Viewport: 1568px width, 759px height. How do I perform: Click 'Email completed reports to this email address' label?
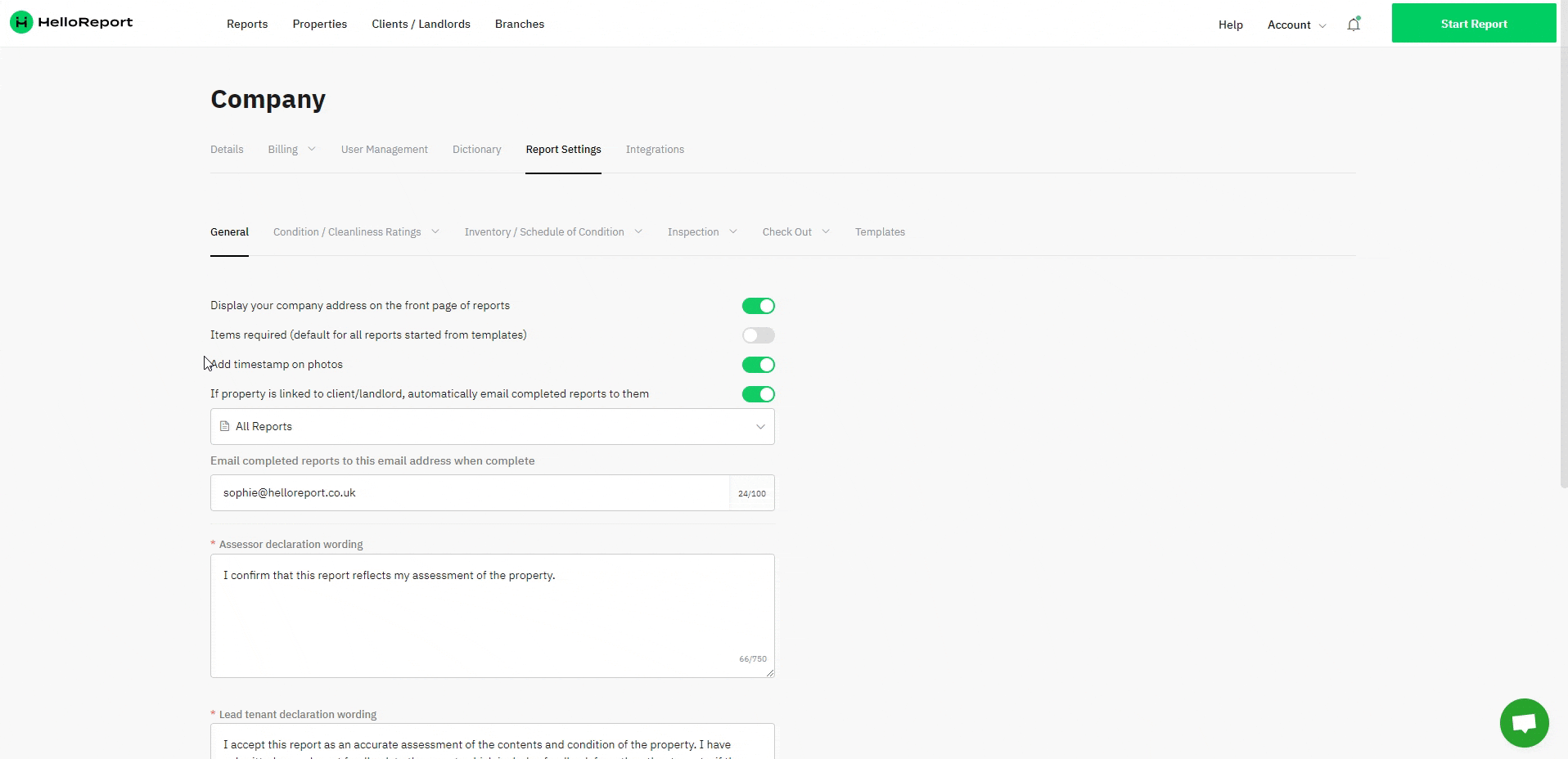372,461
